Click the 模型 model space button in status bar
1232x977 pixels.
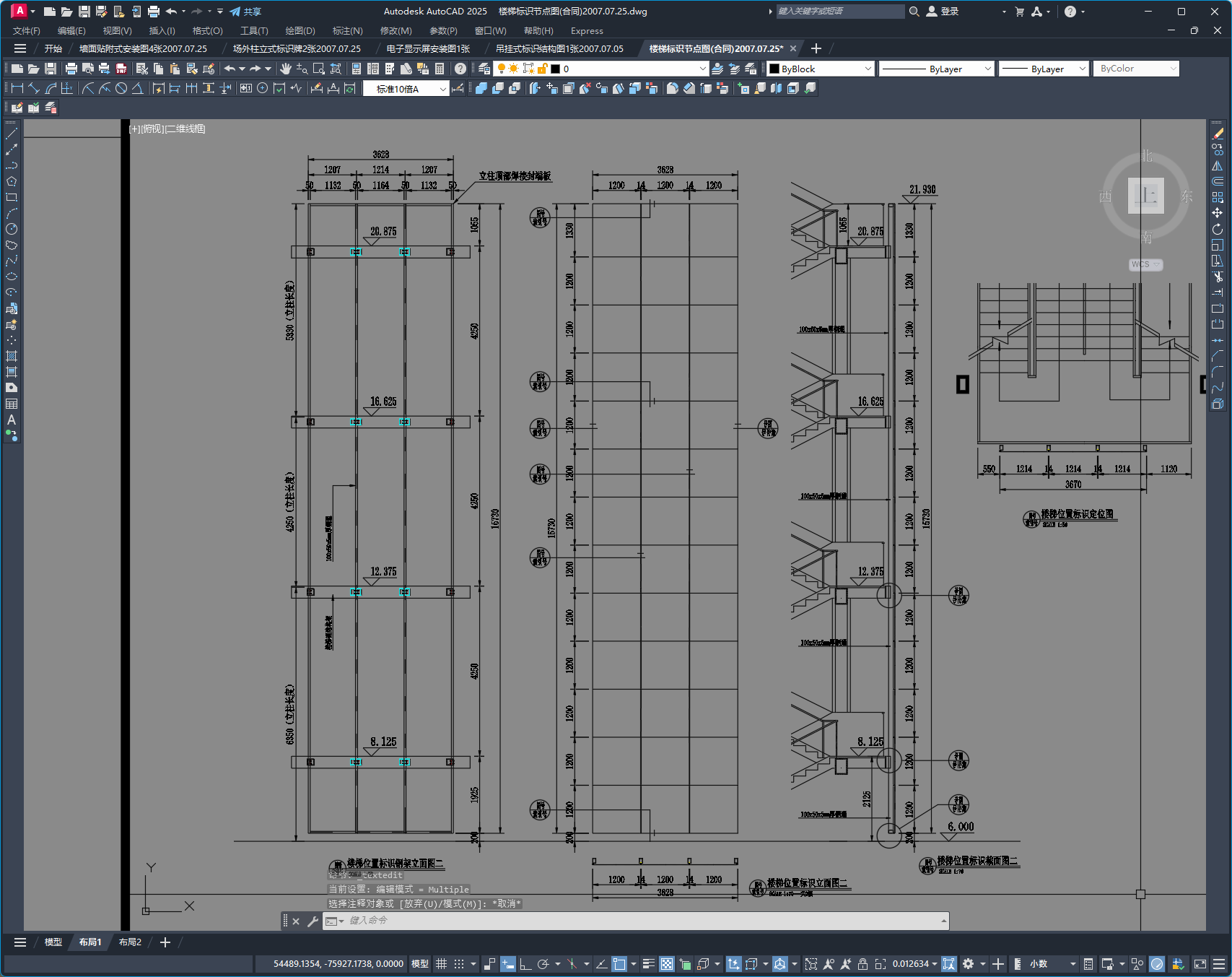click(420, 963)
